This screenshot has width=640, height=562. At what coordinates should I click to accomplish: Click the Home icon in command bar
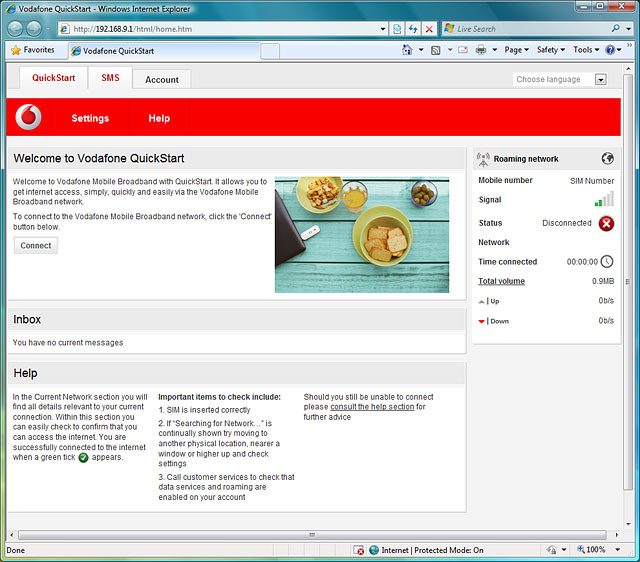[x=407, y=50]
